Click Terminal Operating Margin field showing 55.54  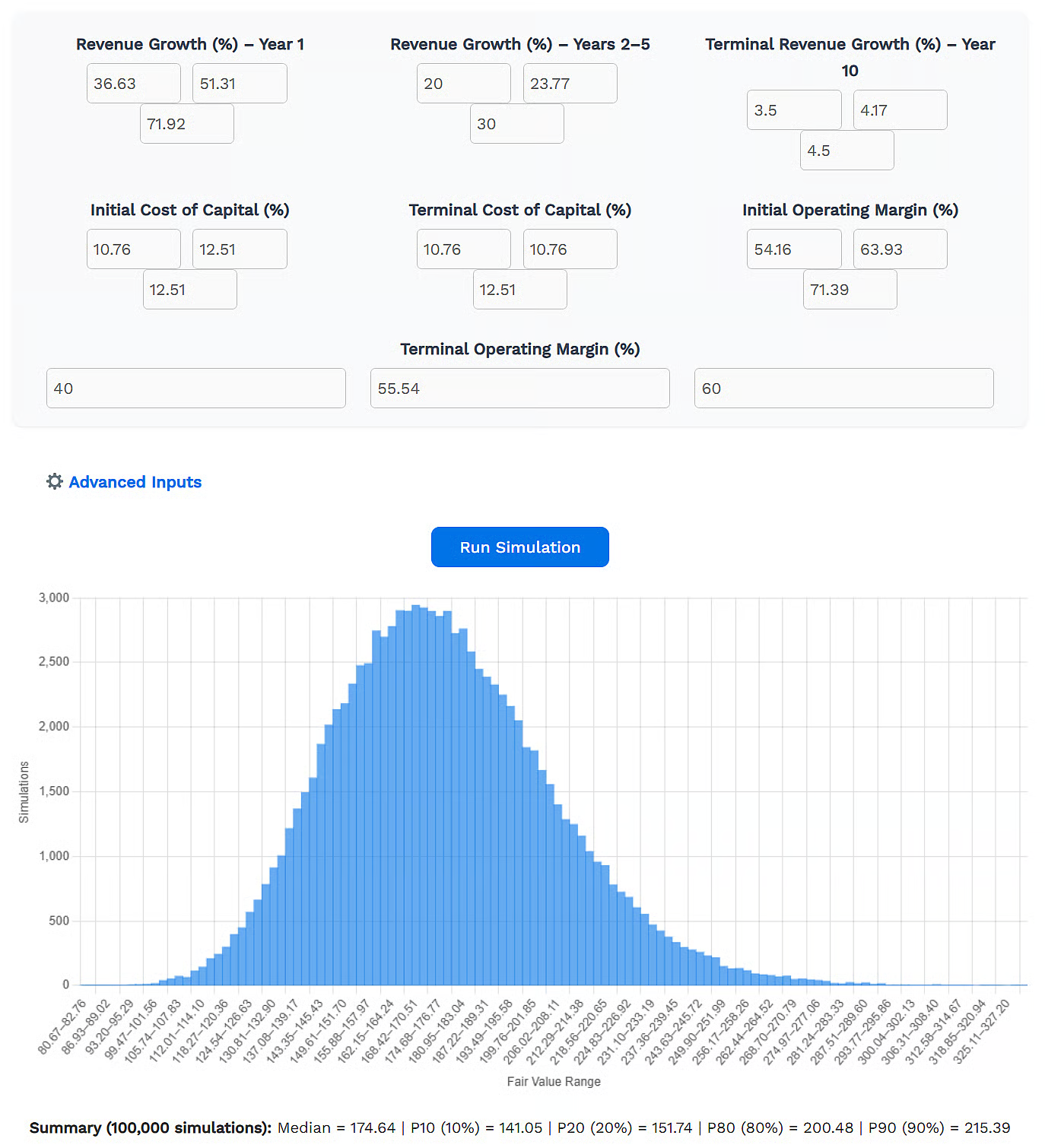coord(520,388)
